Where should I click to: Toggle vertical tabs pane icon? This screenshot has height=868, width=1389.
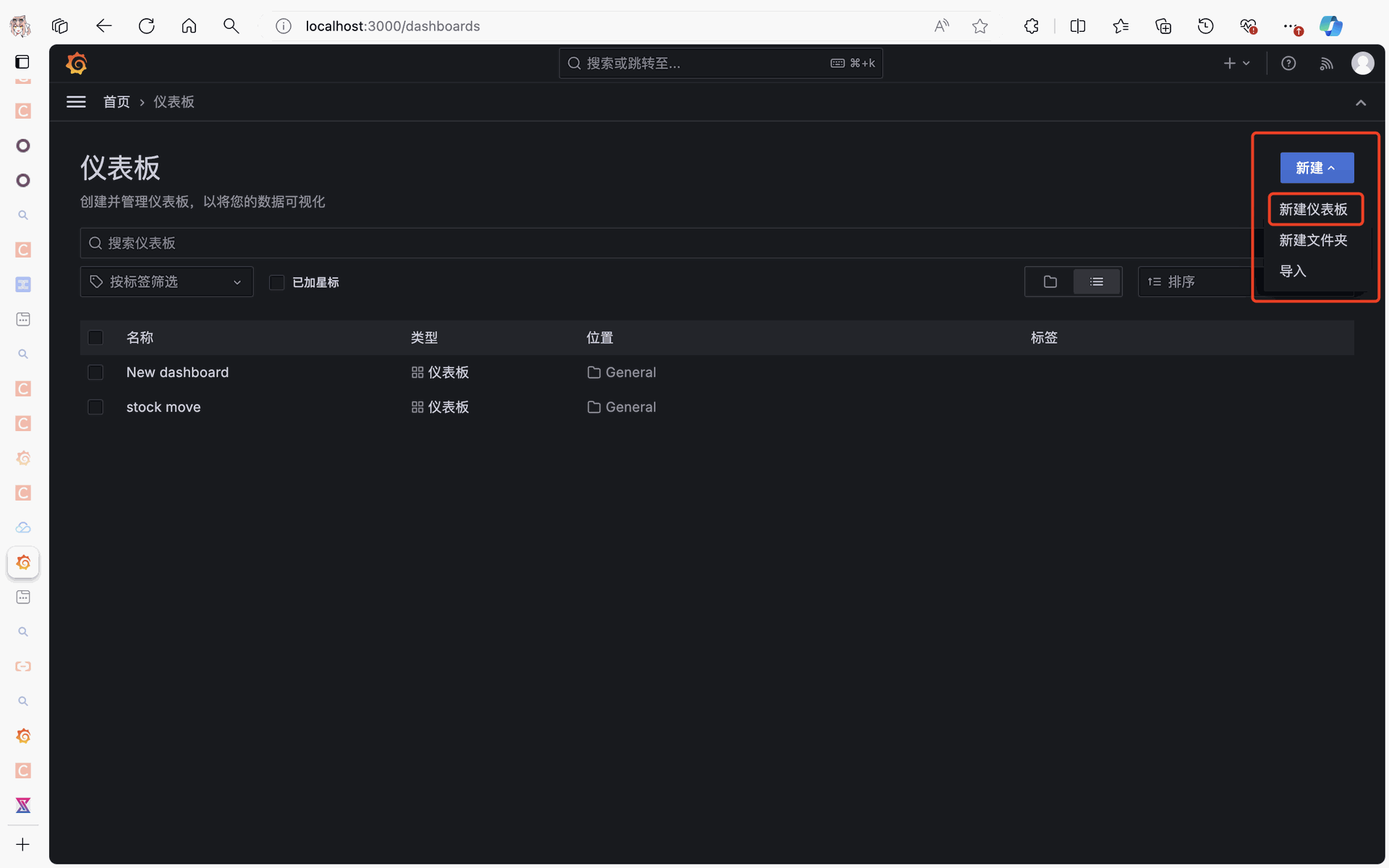point(22,62)
